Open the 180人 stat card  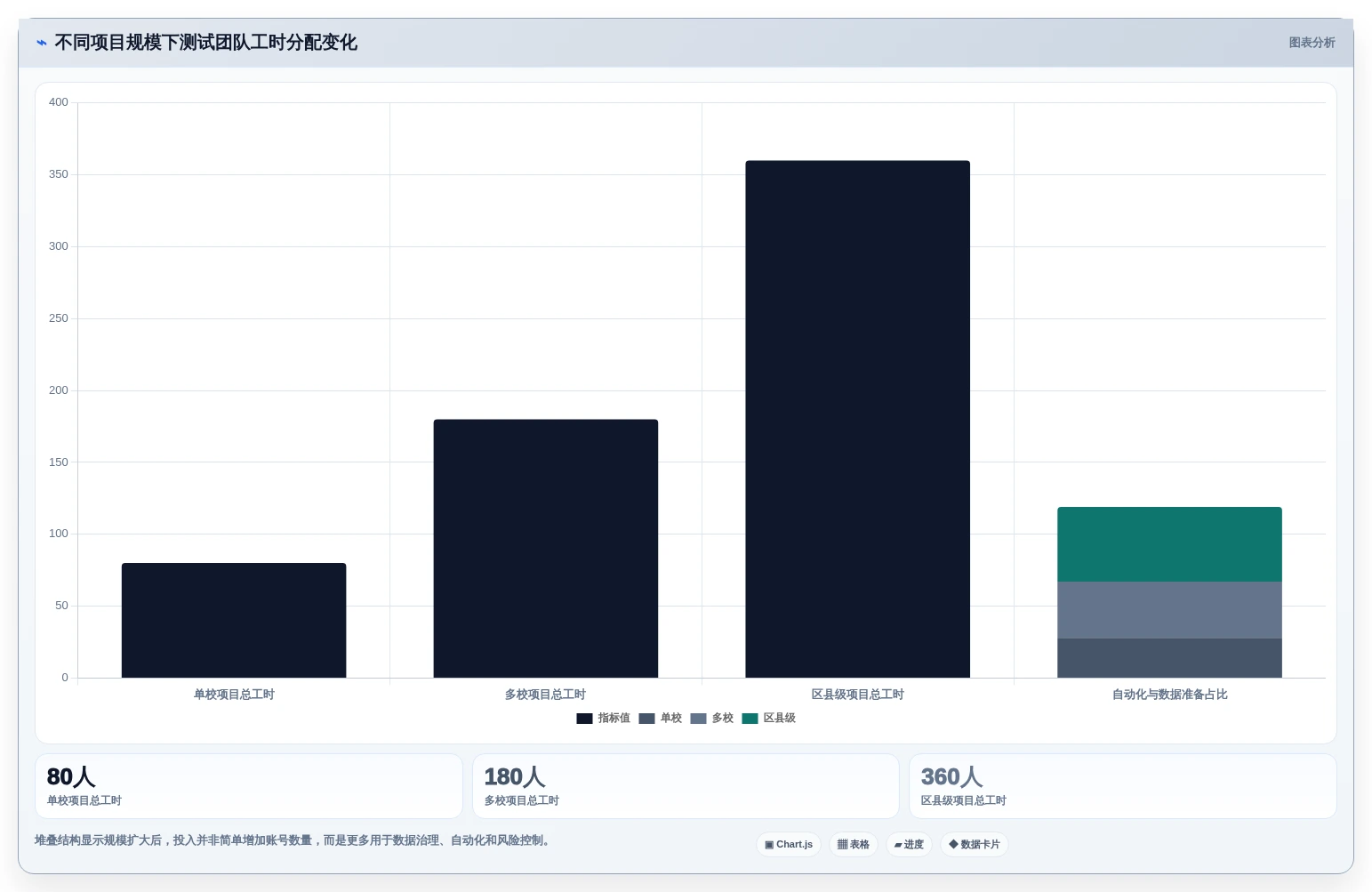[686, 786]
